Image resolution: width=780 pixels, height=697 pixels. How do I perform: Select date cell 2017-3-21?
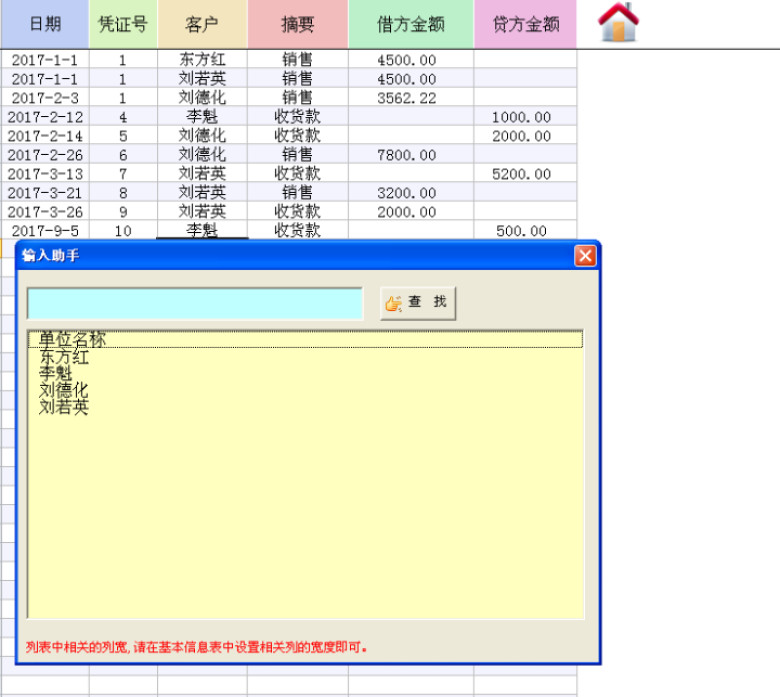(x=45, y=193)
